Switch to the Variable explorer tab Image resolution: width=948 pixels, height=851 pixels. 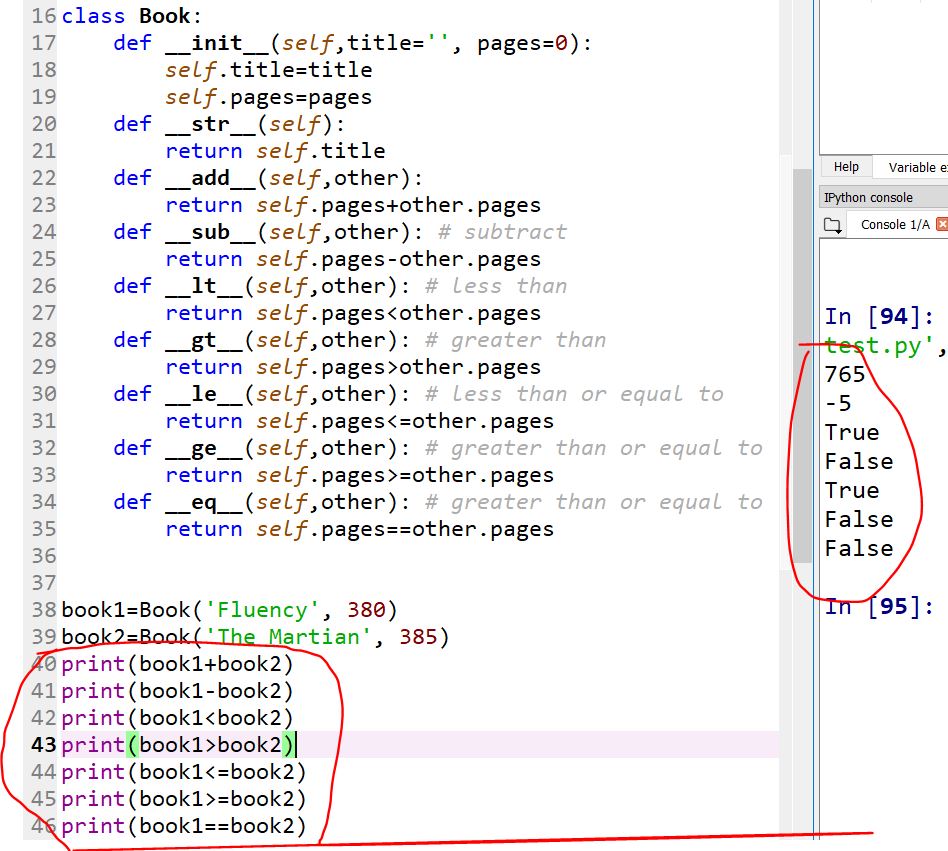pos(916,167)
